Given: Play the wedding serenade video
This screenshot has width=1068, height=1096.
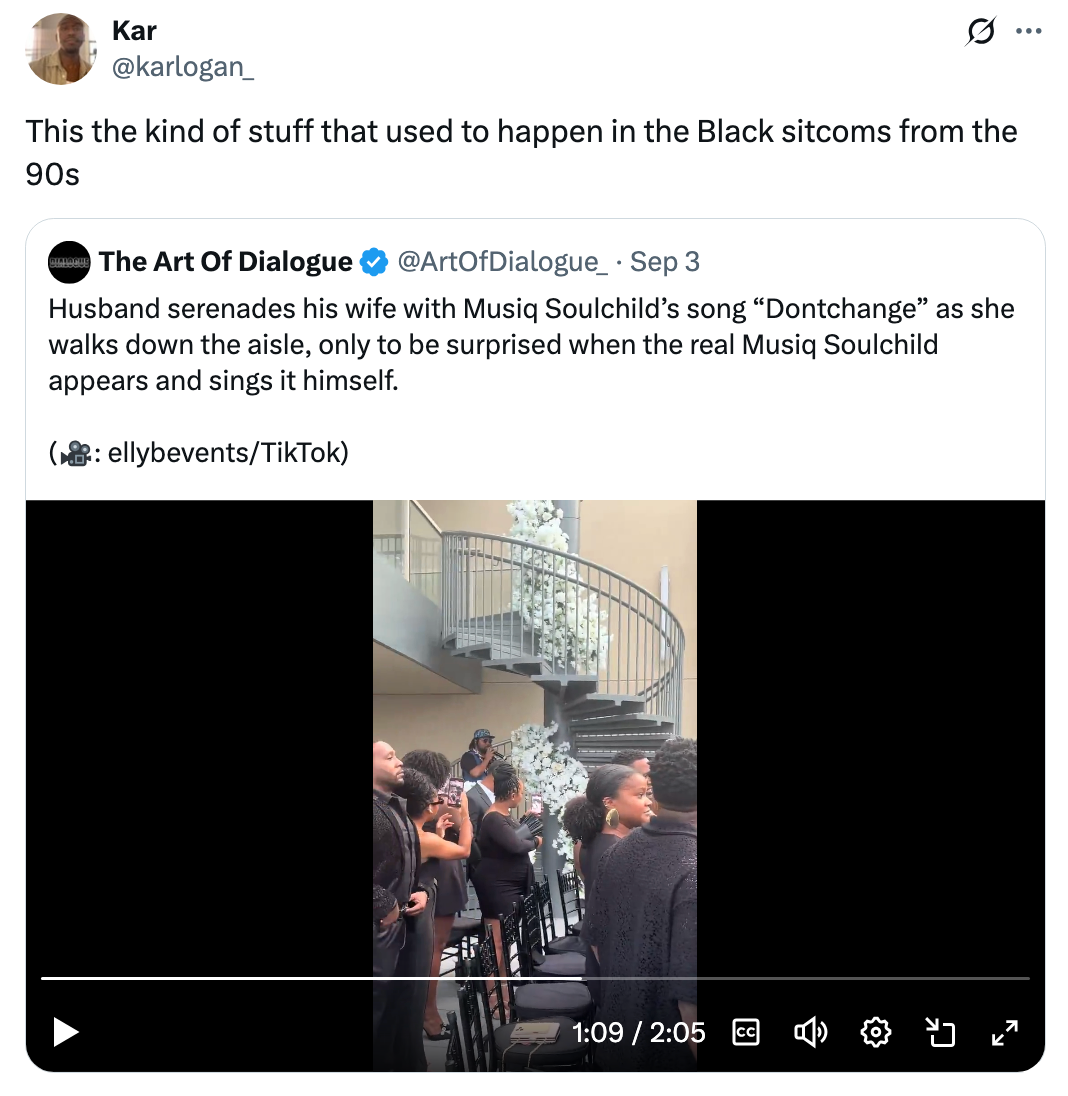Looking at the screenshot, I should point(66,1031).
